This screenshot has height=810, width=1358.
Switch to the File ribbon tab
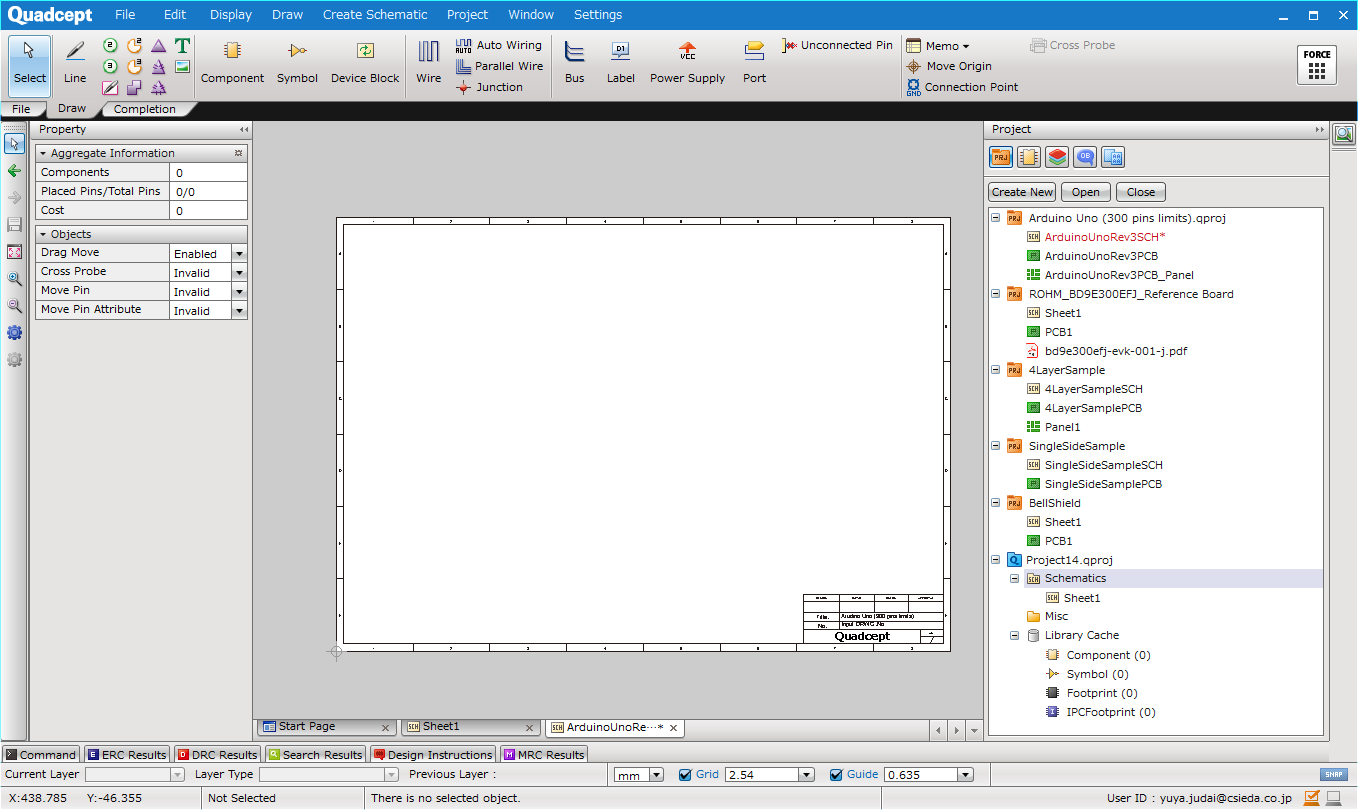(x=21, y=109)
